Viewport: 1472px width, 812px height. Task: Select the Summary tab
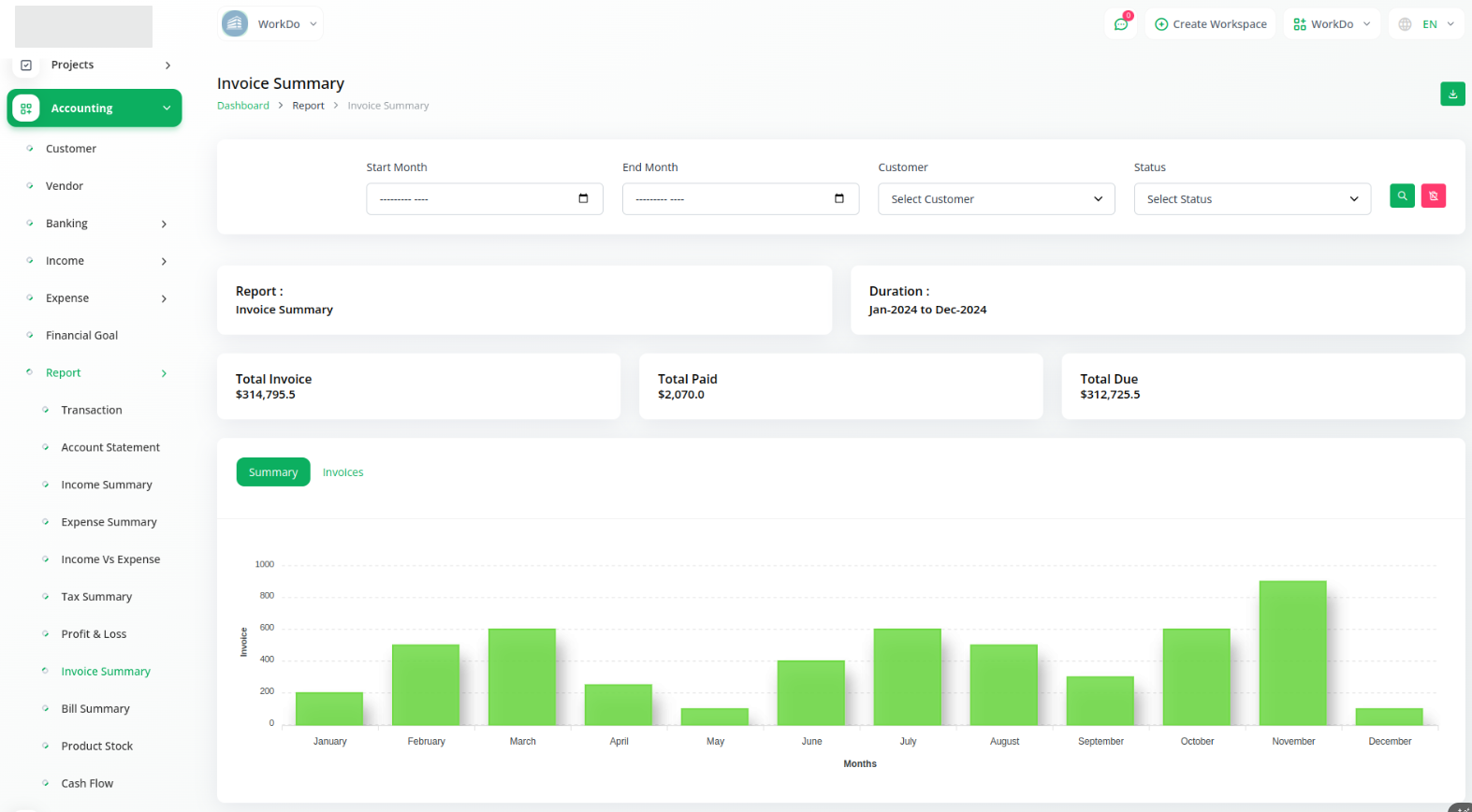pyautogui.click(x=272, y=472)
